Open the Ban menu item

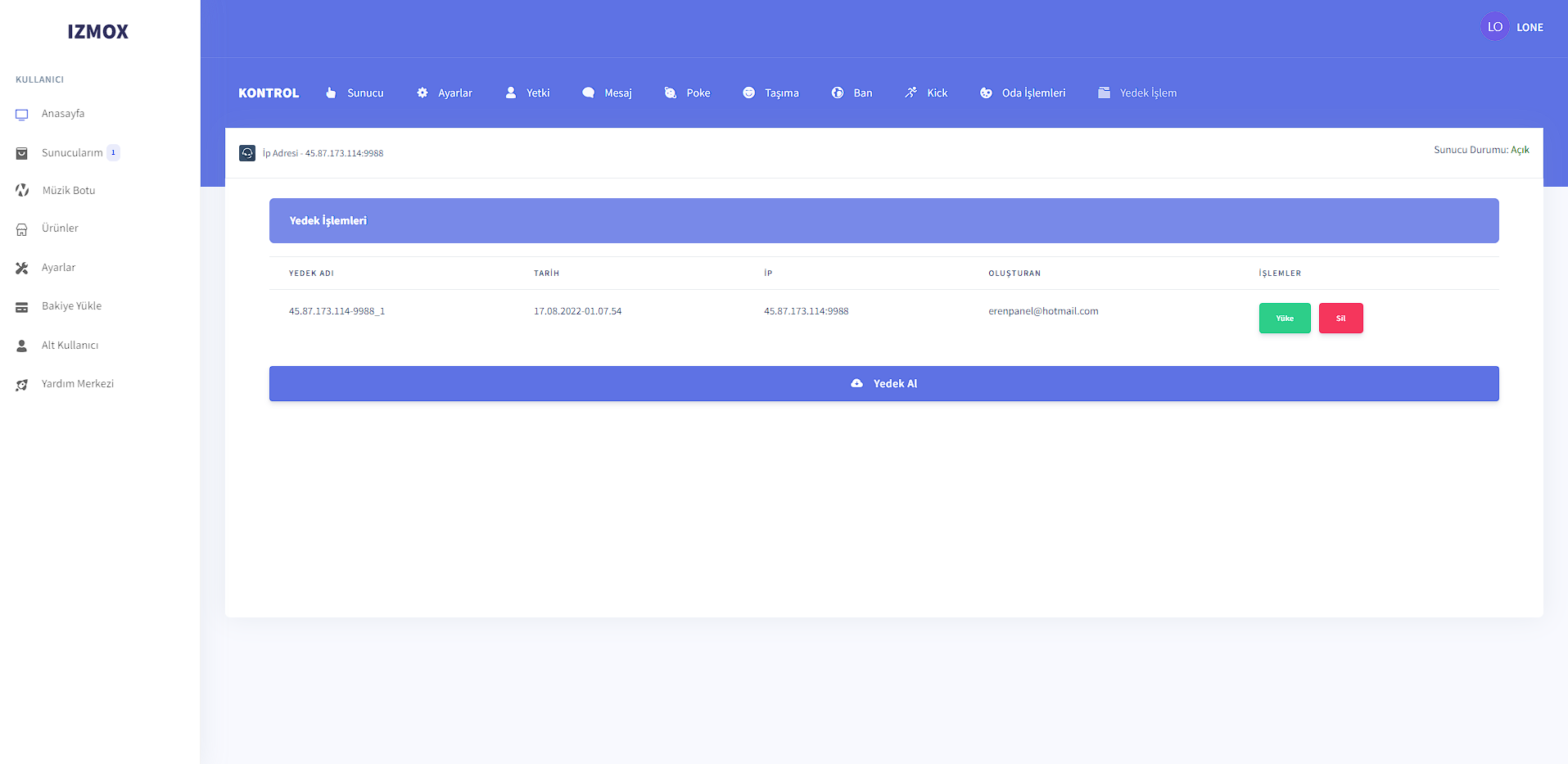tap(852, 93)
